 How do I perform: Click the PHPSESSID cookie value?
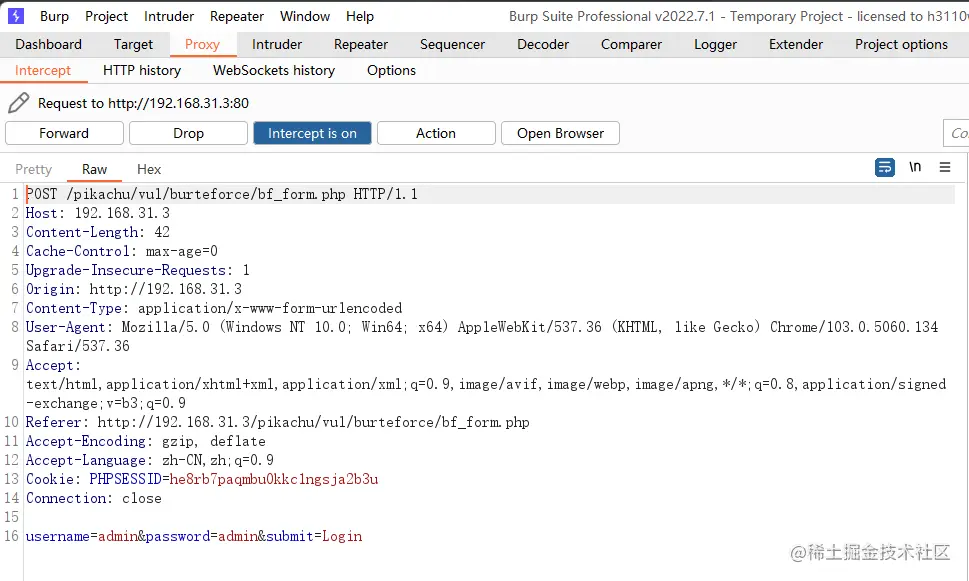point(274,479)
